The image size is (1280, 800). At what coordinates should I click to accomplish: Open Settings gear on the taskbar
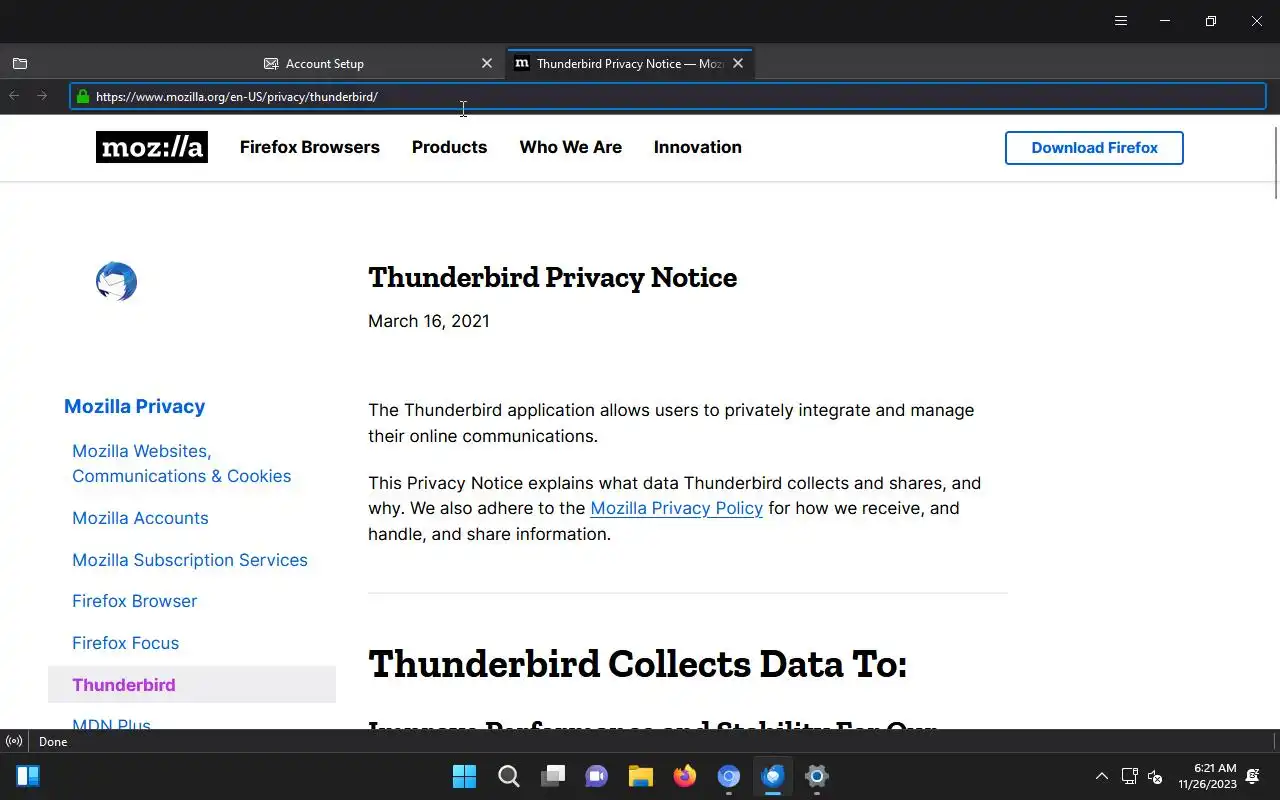point(817,776)
